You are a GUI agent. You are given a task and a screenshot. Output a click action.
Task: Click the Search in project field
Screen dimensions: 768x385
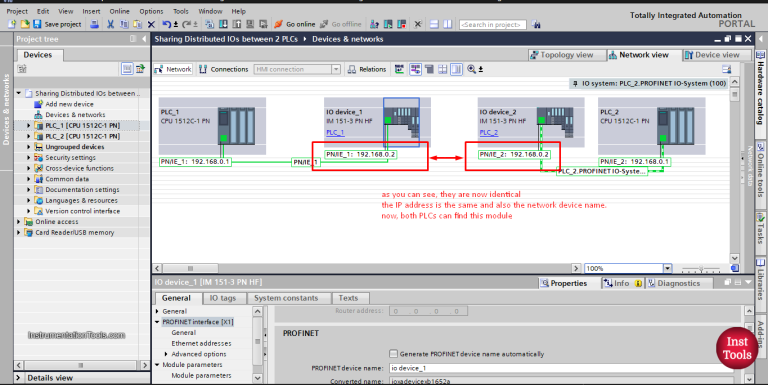pyautogui.click(x=493, y=24)
